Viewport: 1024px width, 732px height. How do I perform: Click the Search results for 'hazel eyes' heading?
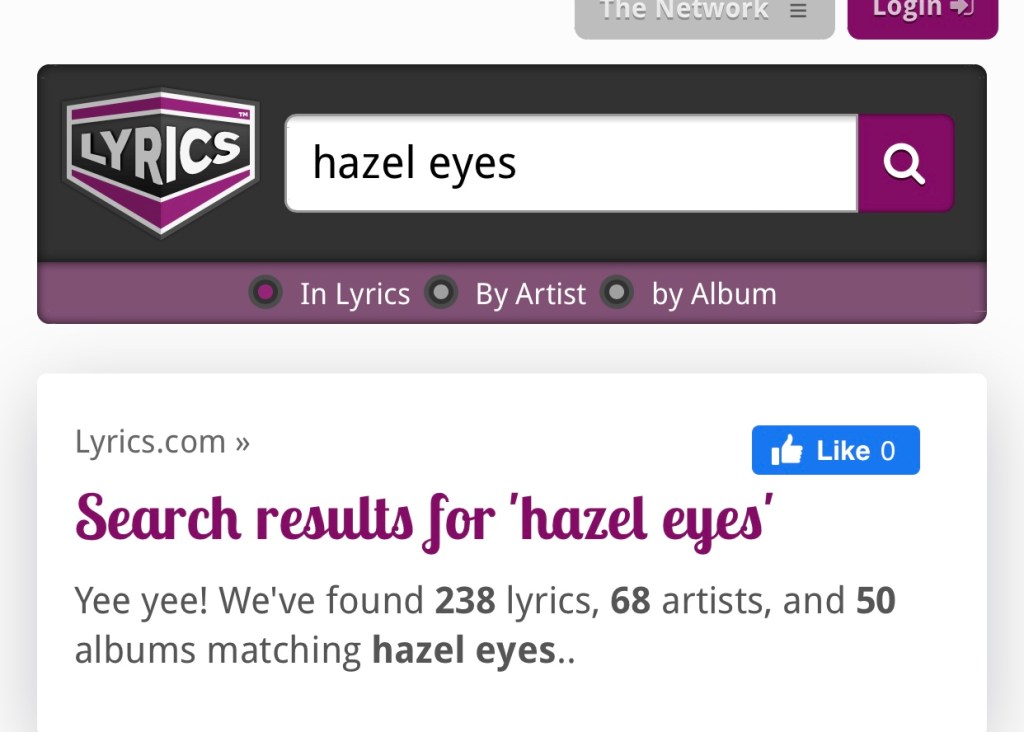(425, 519)
